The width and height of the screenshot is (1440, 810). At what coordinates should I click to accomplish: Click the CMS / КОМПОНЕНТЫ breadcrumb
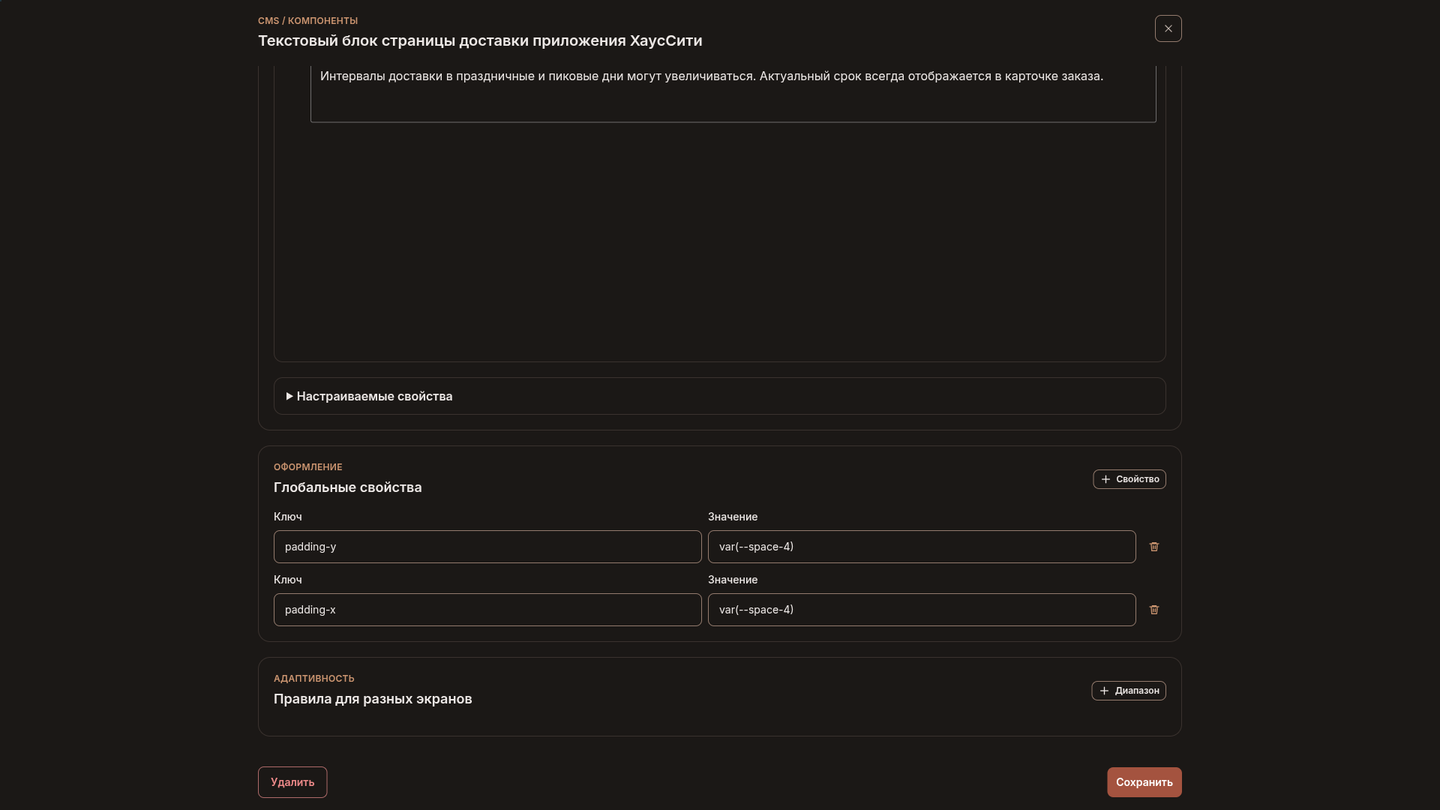(308, 21)
